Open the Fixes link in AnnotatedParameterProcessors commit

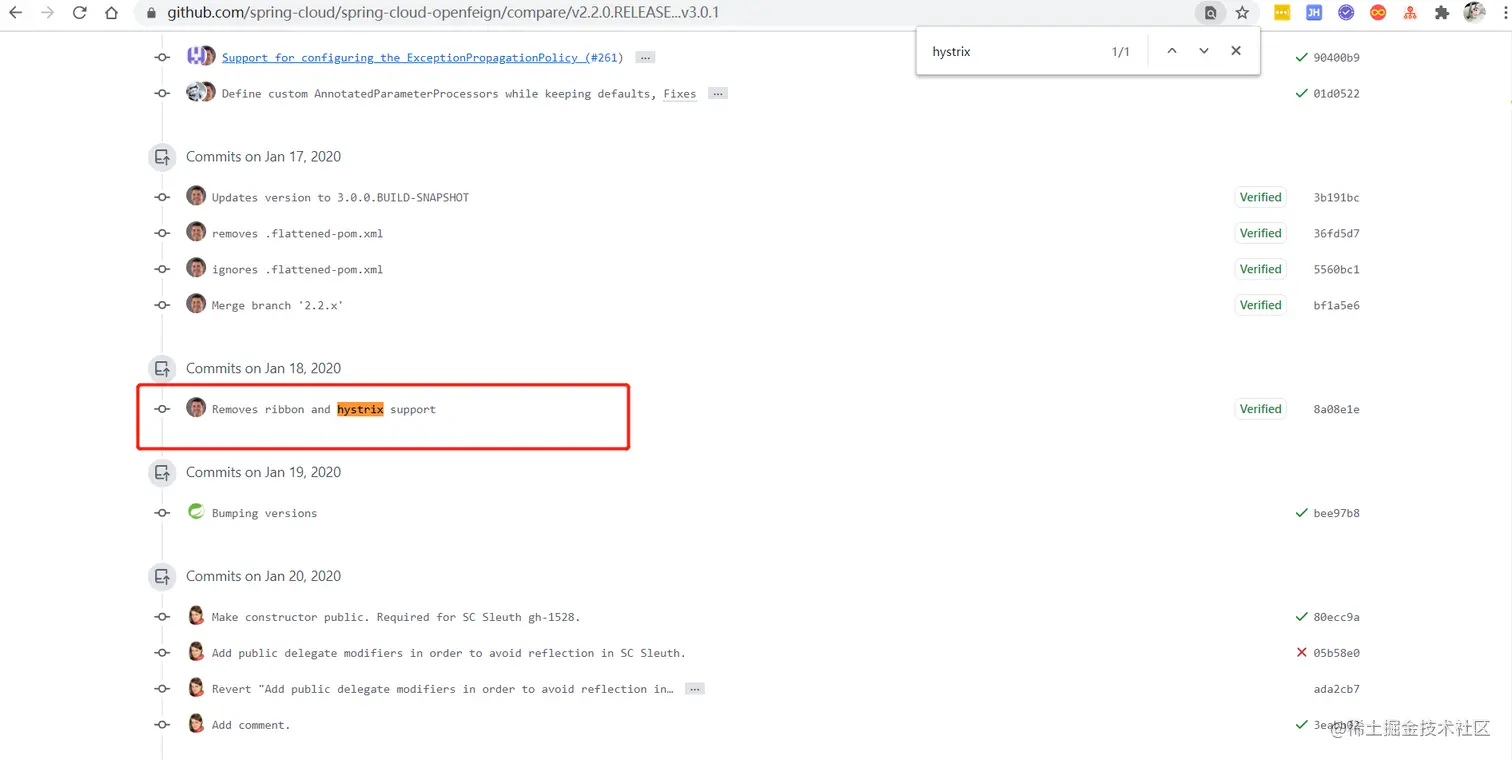pyautogui.click(x=680, y=94)
